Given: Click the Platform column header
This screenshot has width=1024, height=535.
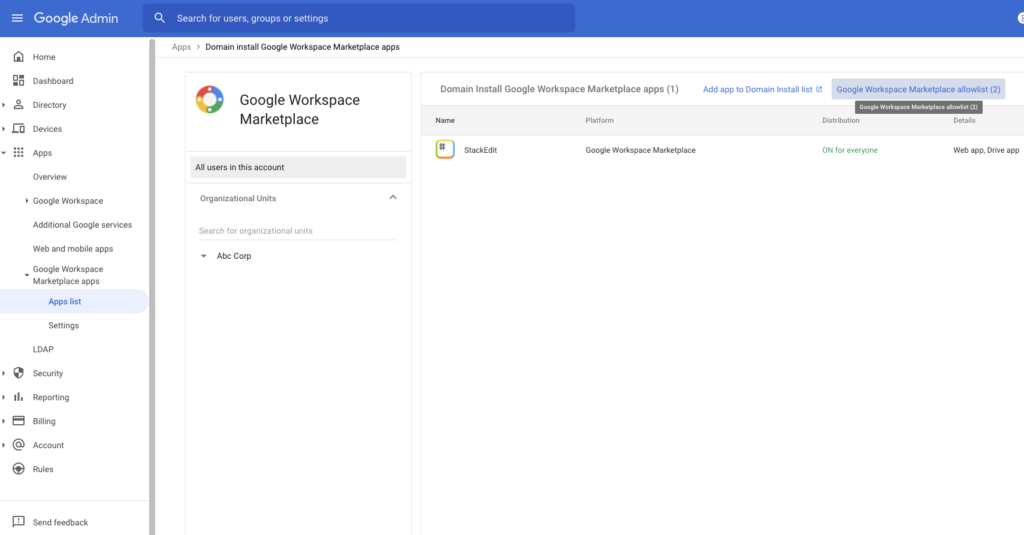Looking at the screenshot, I should click(600, 120).
